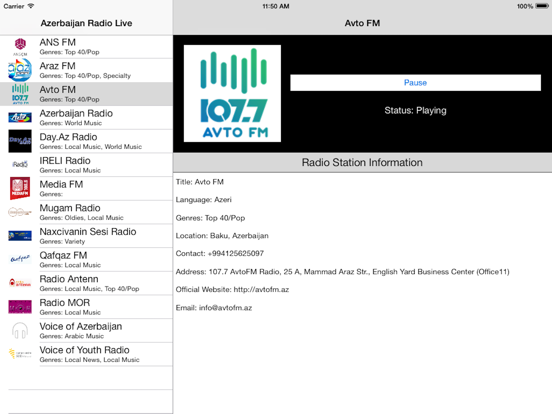Click the Voice of Azerbaijan headphones icon

pyautogui.click(x=20, y=330)
